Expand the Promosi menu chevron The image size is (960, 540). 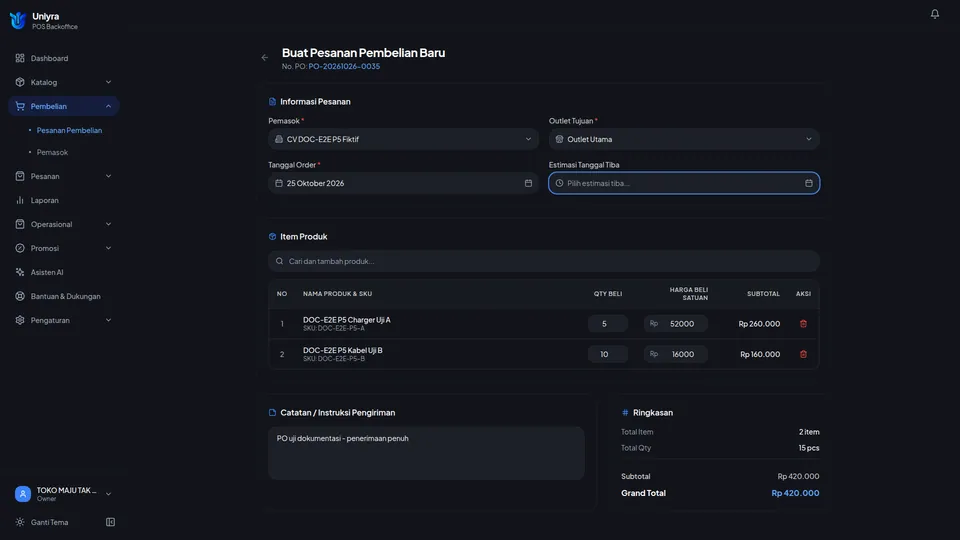click(x=108, y=248)
